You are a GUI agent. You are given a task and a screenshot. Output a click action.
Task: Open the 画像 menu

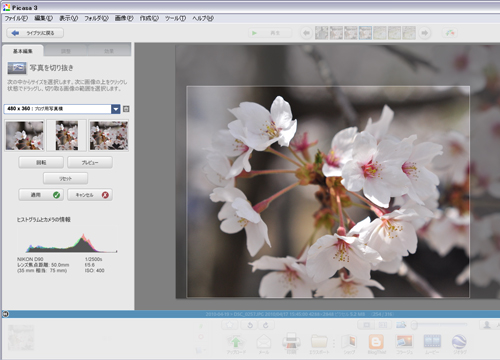[x=124, y=18]
